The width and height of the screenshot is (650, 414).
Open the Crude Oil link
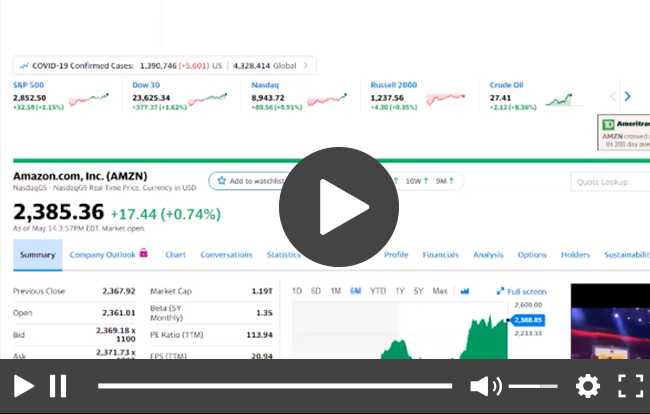point(506,85)
